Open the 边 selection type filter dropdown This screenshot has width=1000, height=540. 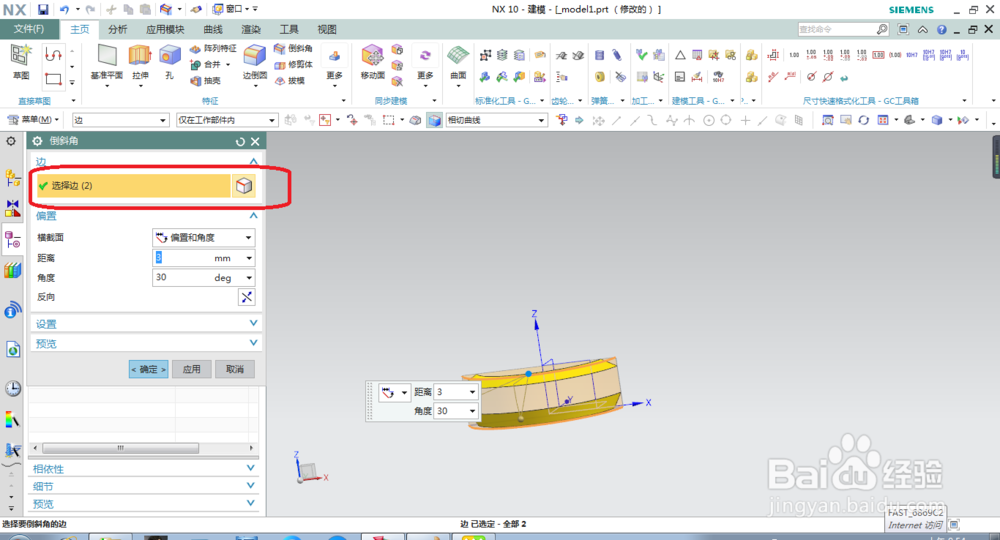pos(120,120)
